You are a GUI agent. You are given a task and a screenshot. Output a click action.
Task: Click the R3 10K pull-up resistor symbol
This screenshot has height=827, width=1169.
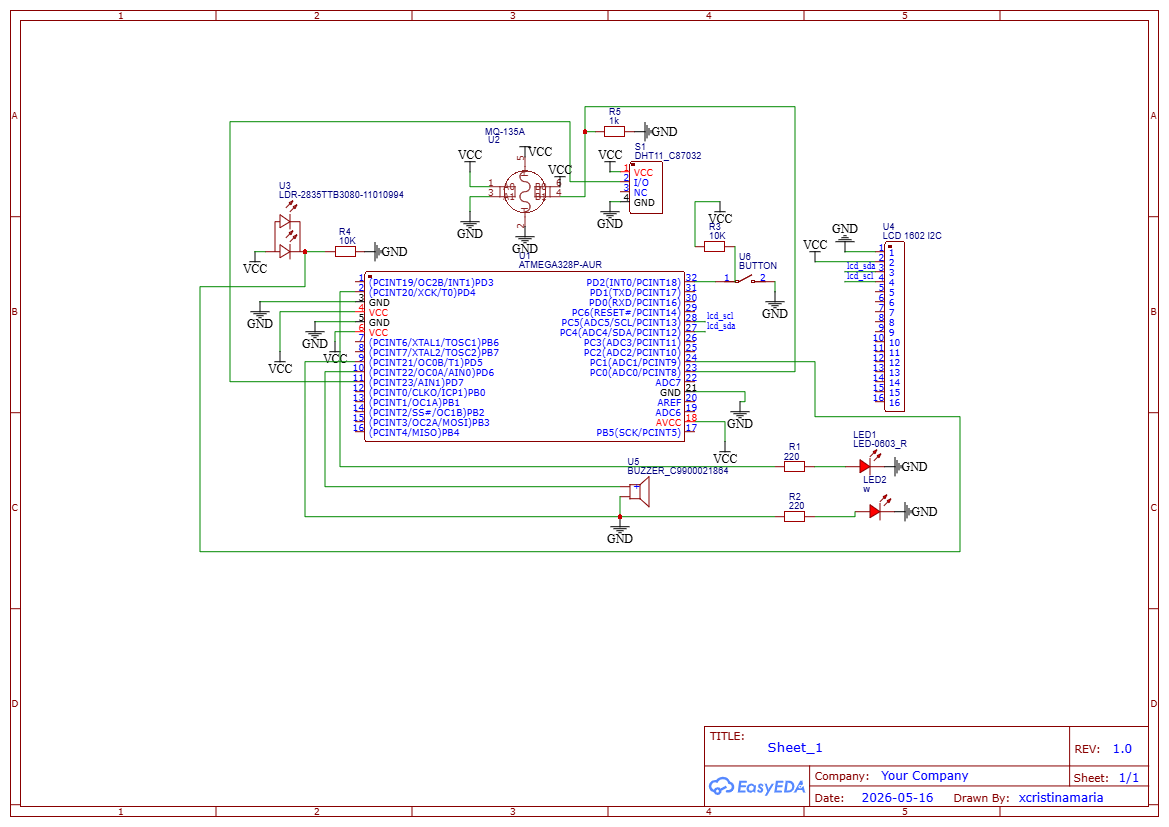point(714,247)
